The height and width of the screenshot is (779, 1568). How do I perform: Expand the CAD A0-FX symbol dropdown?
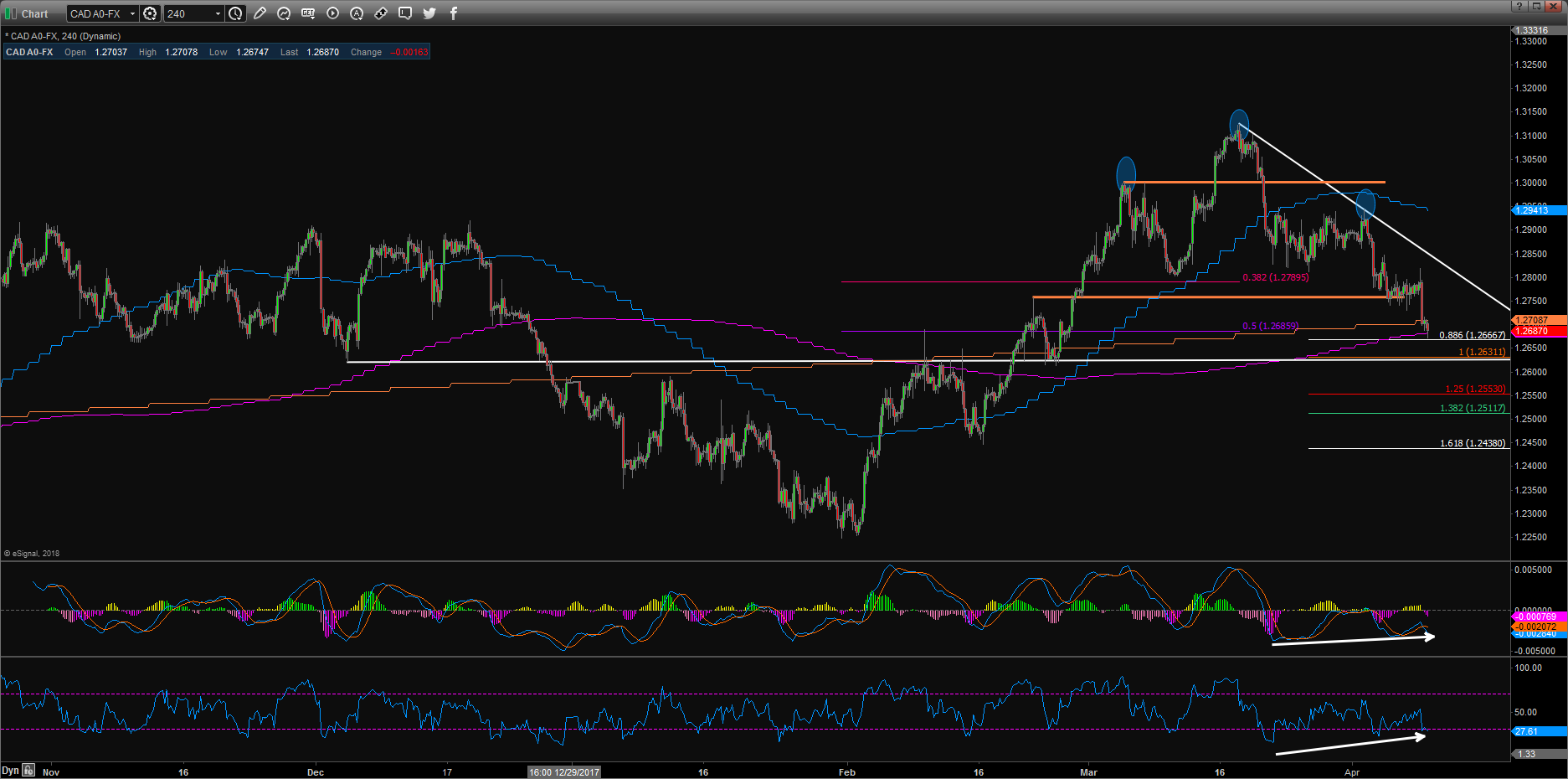coord(132,13)
